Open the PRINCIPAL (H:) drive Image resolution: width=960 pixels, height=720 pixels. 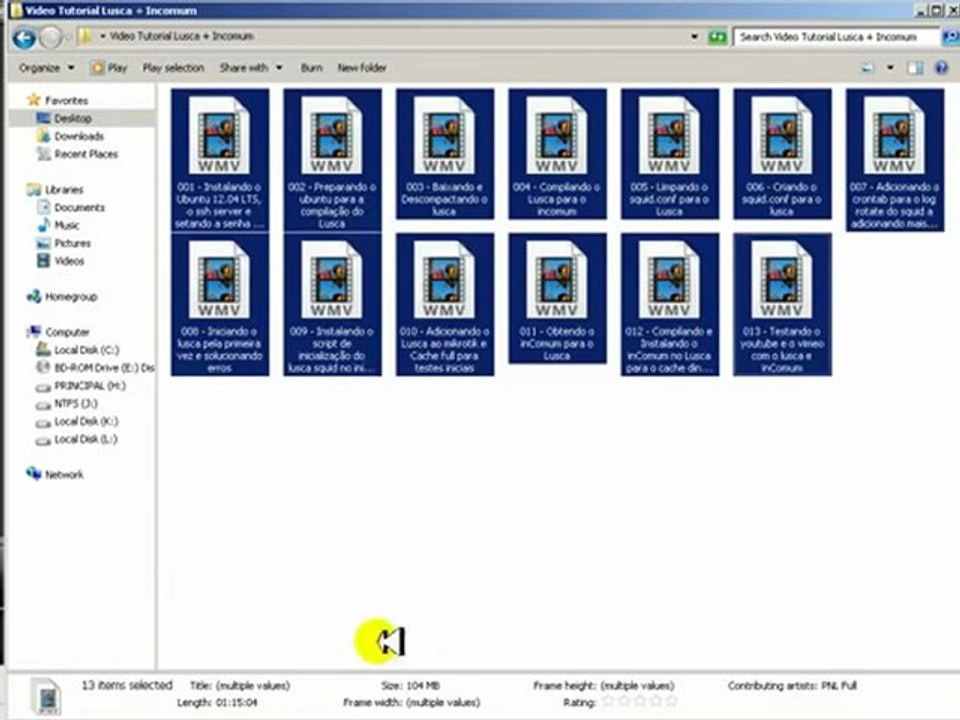[x=81, y=386]
